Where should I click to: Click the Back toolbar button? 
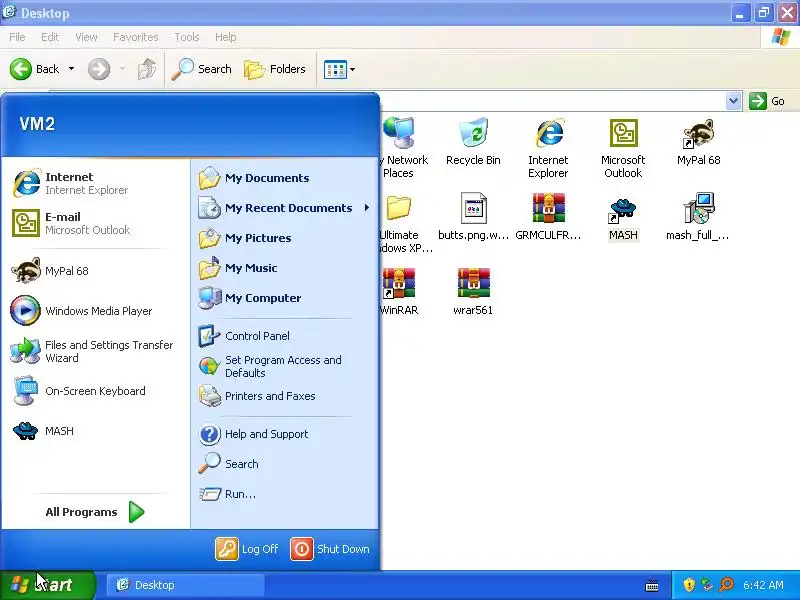click(34, 69)
